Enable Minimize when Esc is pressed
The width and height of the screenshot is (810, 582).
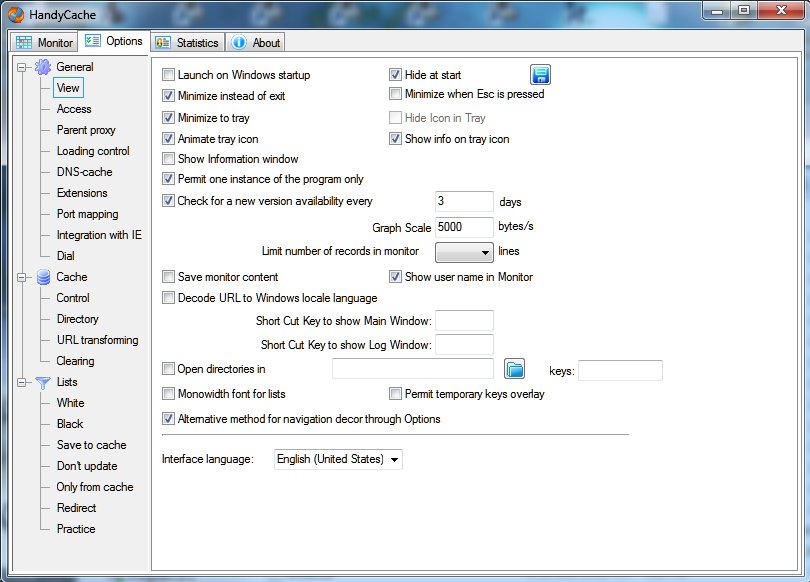tap(395, 93)
